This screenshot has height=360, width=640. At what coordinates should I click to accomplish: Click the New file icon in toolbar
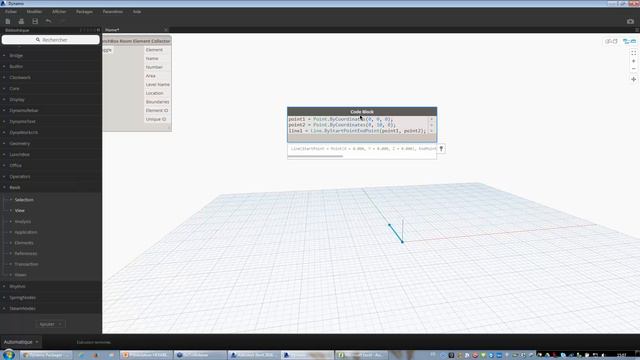(8, 21)
